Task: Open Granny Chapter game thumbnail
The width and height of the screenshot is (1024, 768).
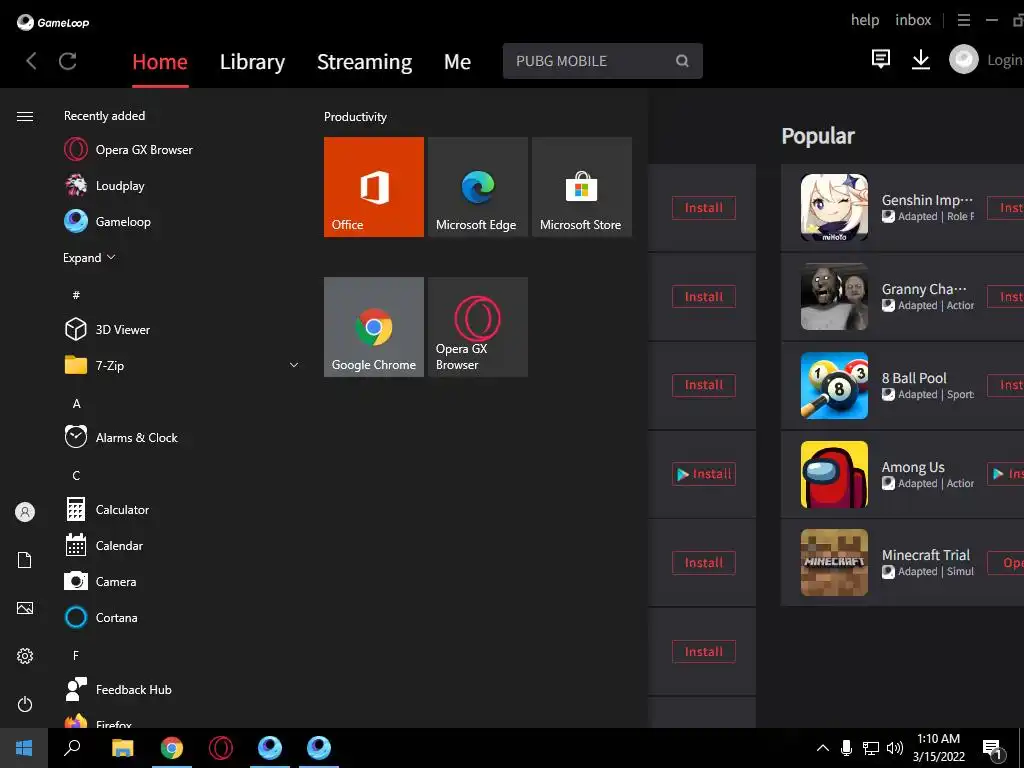Action: (835, 296)
